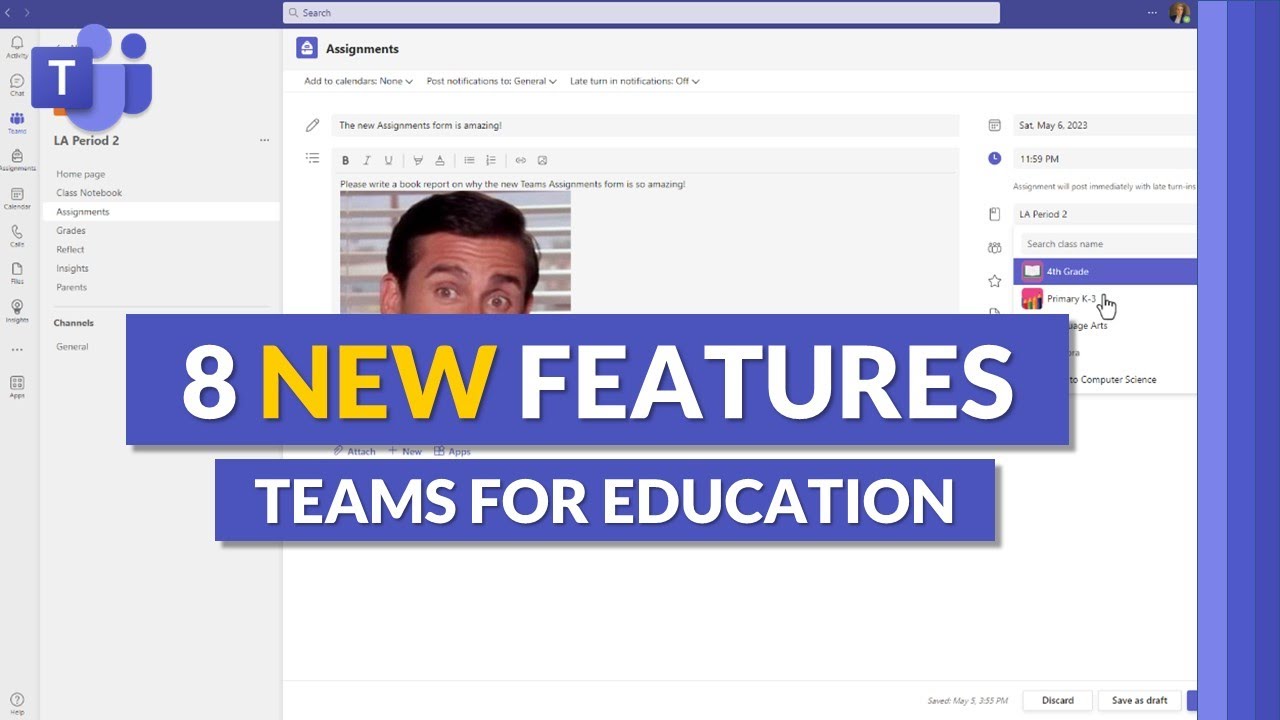Image resolution: width=1280 pixels, height=720 pixels.
Task: Open Parents in team menu
Action: coord(71,288)
